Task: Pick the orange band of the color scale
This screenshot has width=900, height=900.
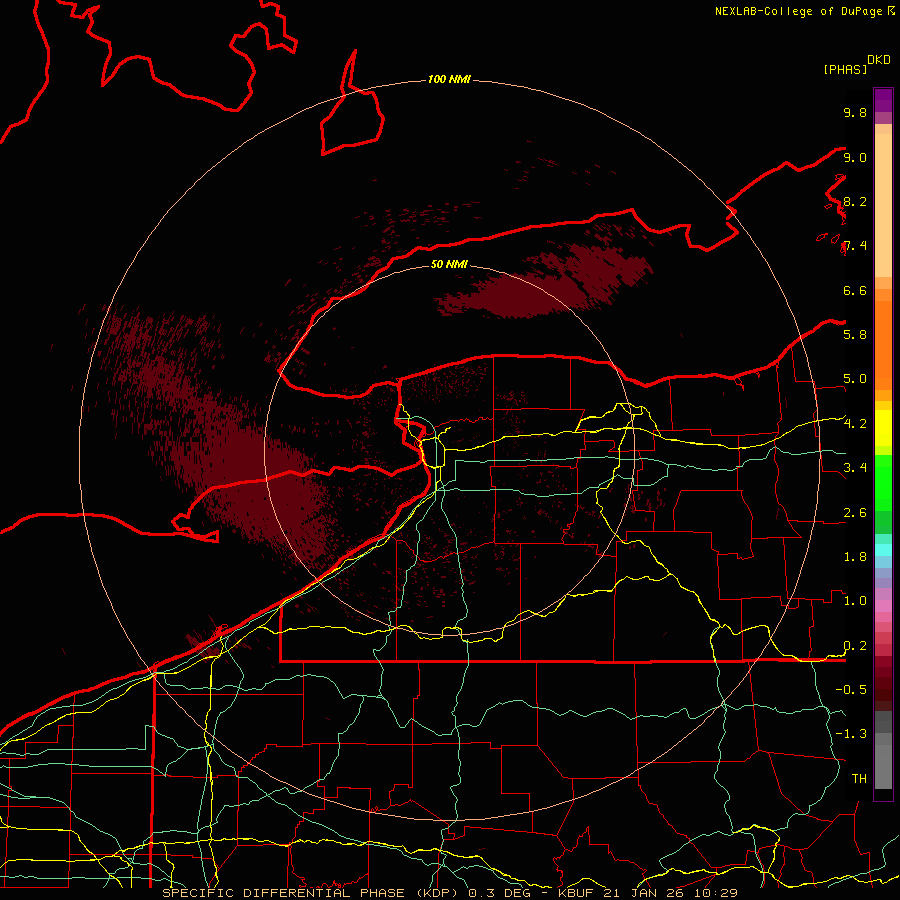Action: coord(883,344)
